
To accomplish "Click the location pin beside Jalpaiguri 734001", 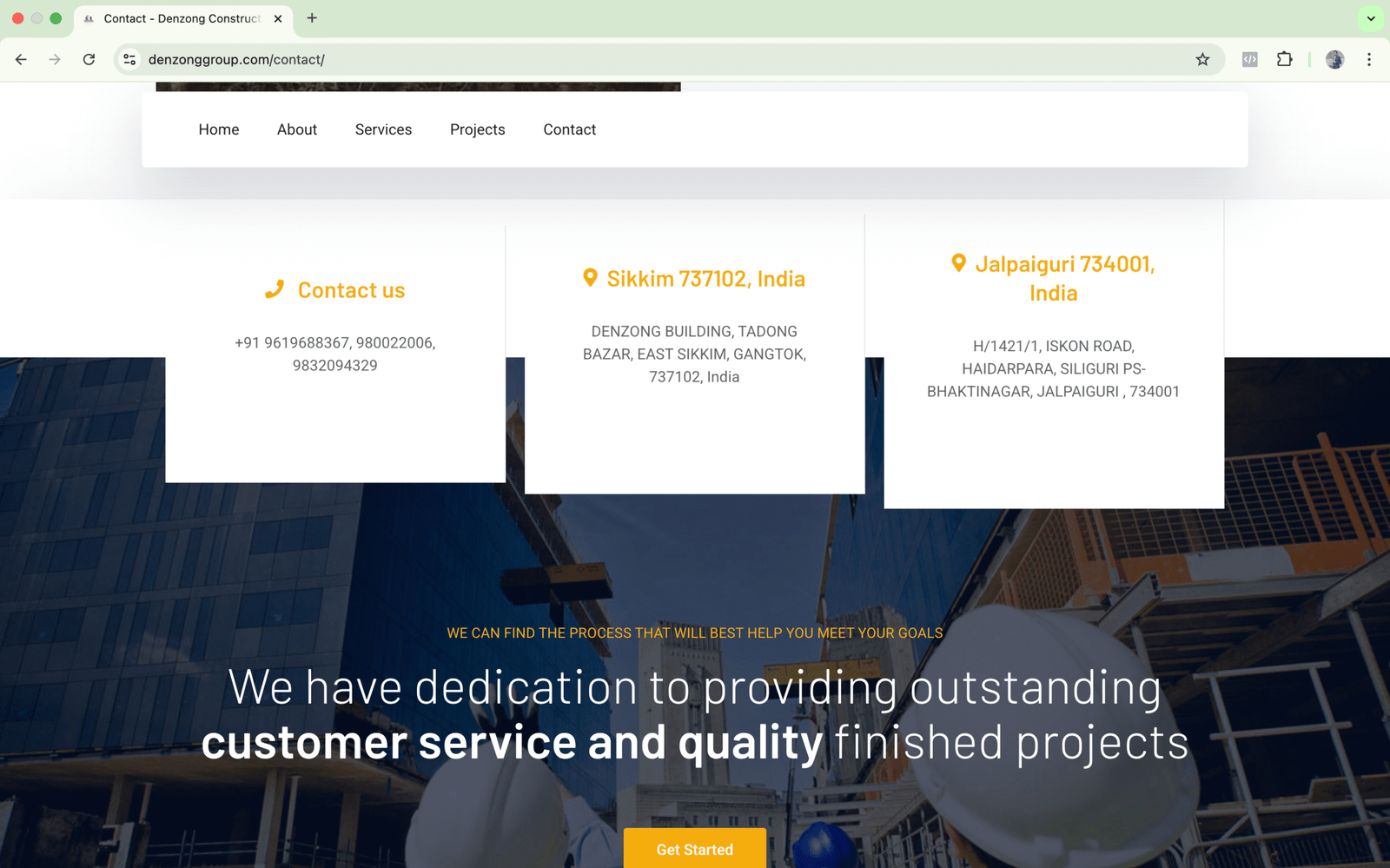I will click(x=958, y=263).
